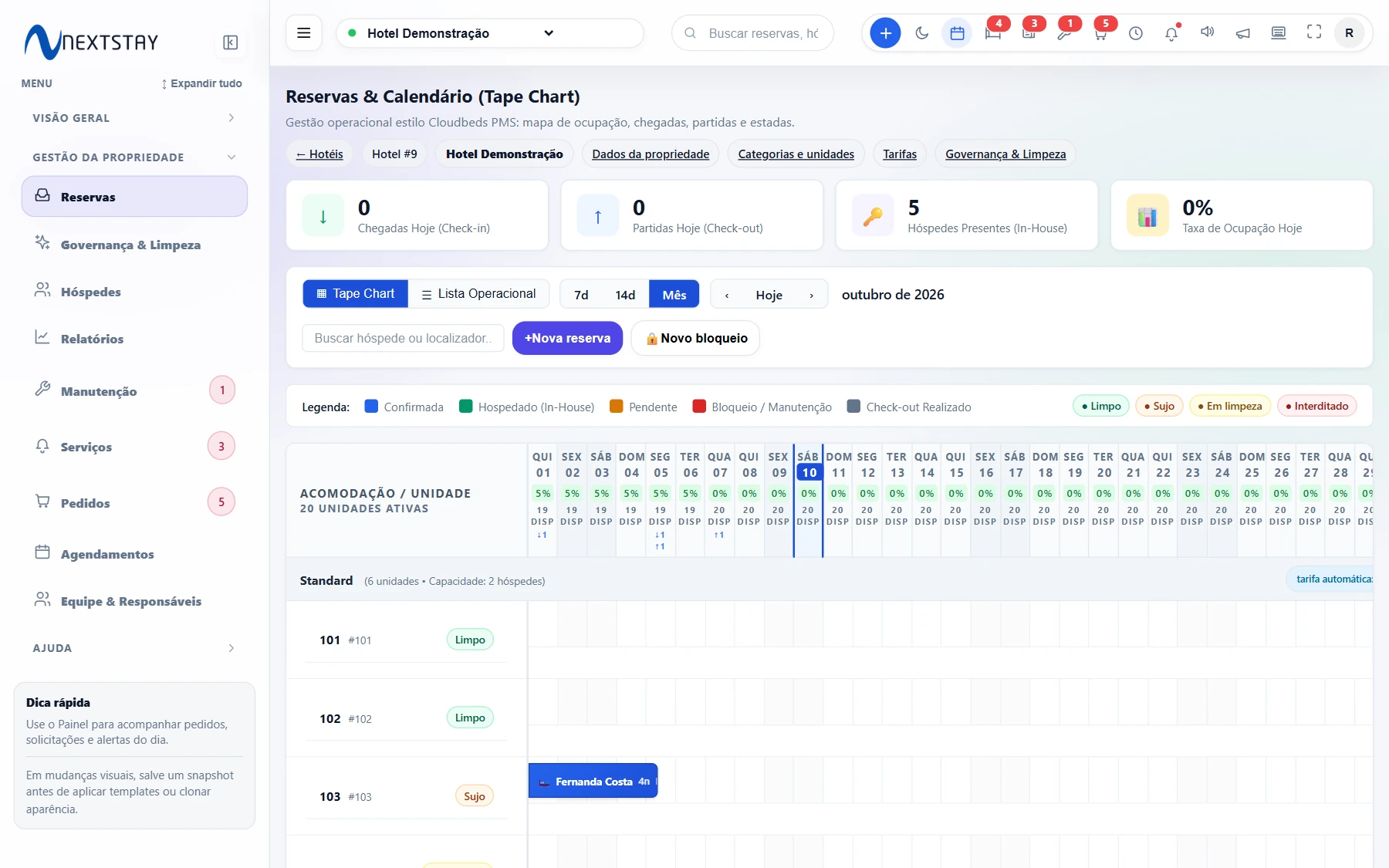This screenshot has height=868, width=1389.
Task: Open Hotel Demonstração property dropdown
Action: coord(489,33)
